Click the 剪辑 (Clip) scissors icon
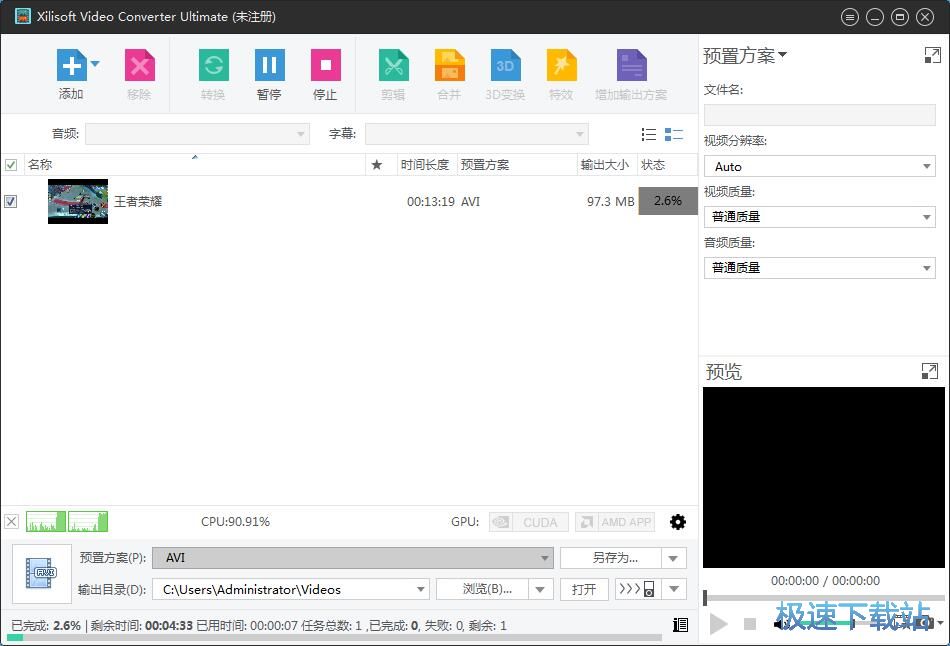The width and height of the screenshot is (950, 646). (393, 73)
